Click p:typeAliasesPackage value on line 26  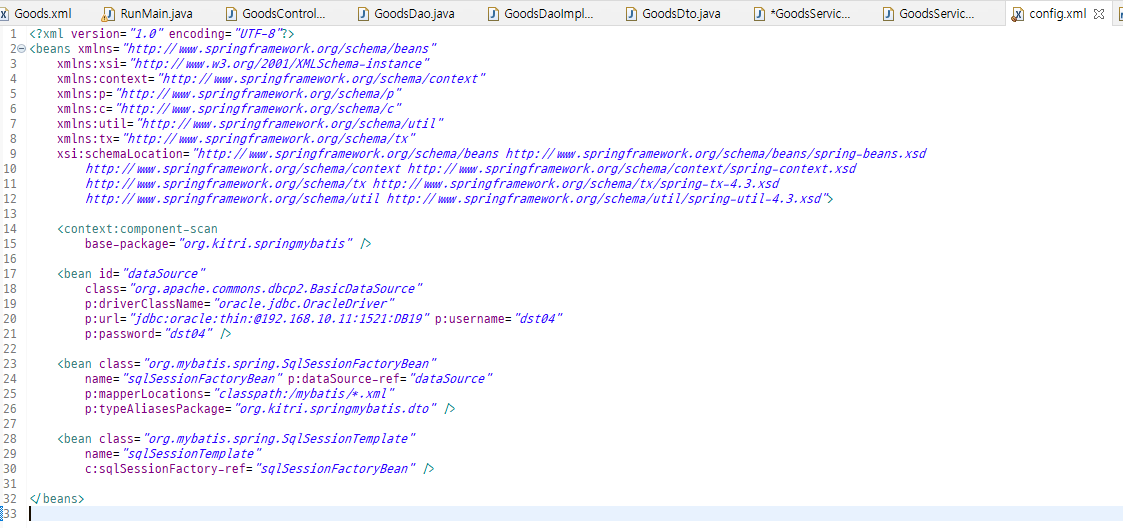[x=335, y=409]
